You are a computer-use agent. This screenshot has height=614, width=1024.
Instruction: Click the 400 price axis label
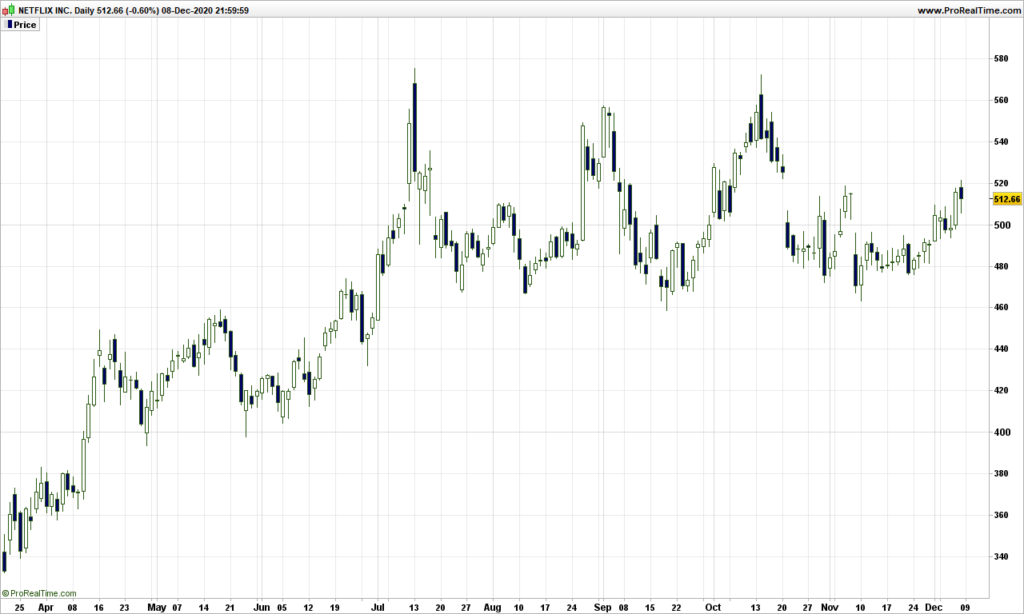[1001, 432]
